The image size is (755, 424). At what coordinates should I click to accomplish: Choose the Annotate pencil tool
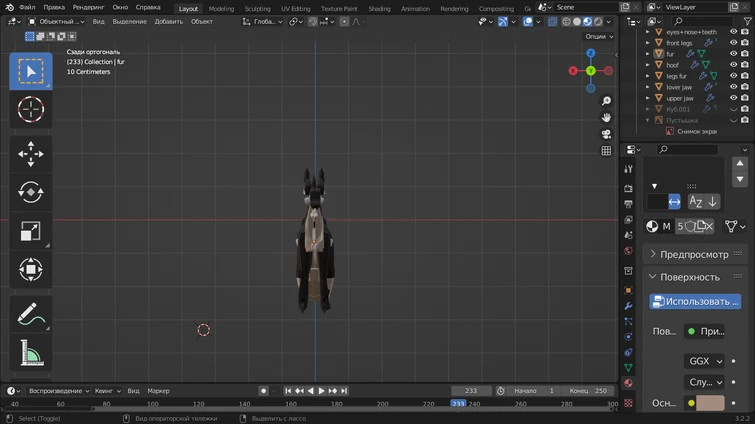coord(31,314)
